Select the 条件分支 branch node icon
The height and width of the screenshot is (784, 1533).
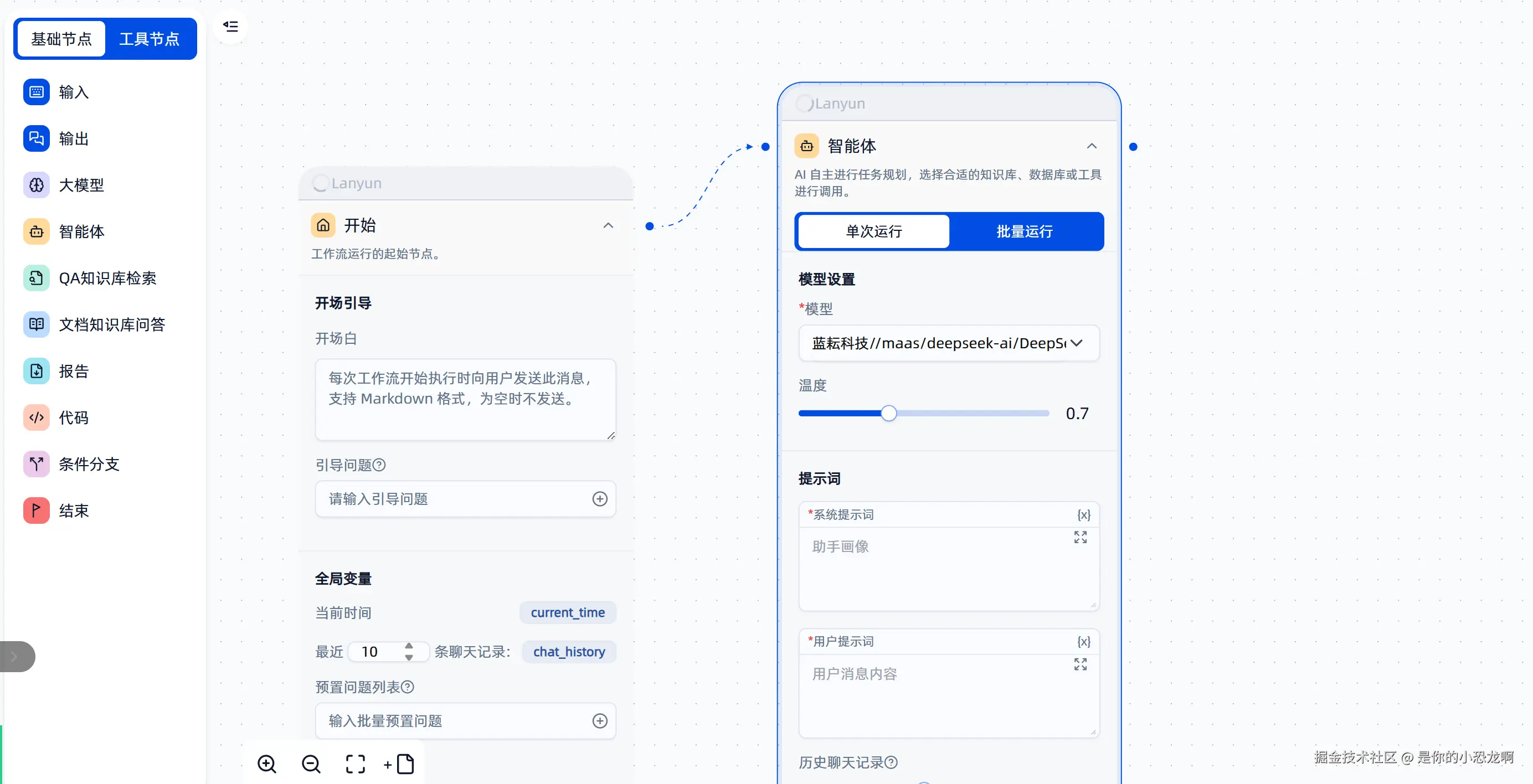point(37,464)
